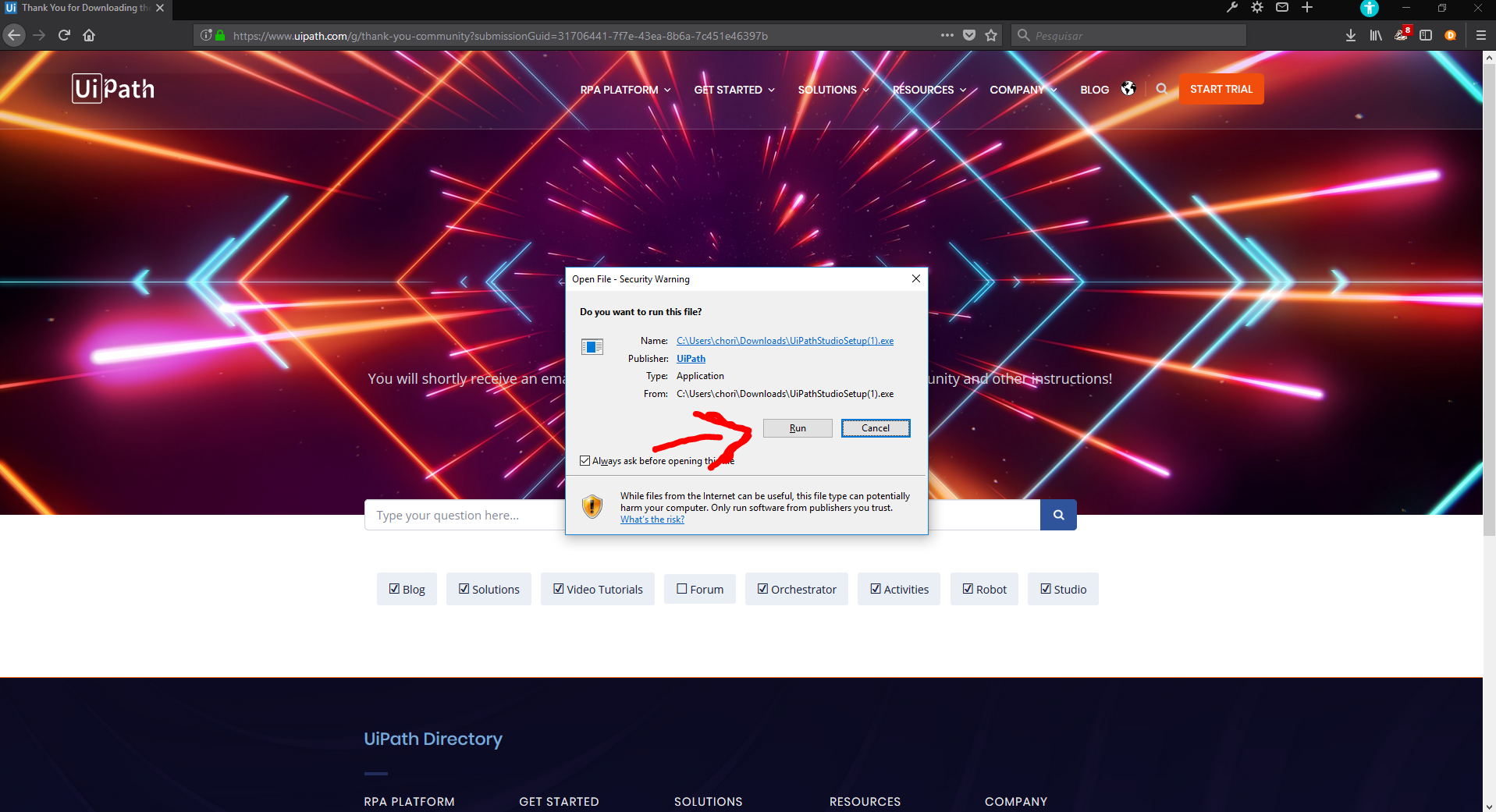
Task: Open page actions three-dot menu
Action: 947,35
